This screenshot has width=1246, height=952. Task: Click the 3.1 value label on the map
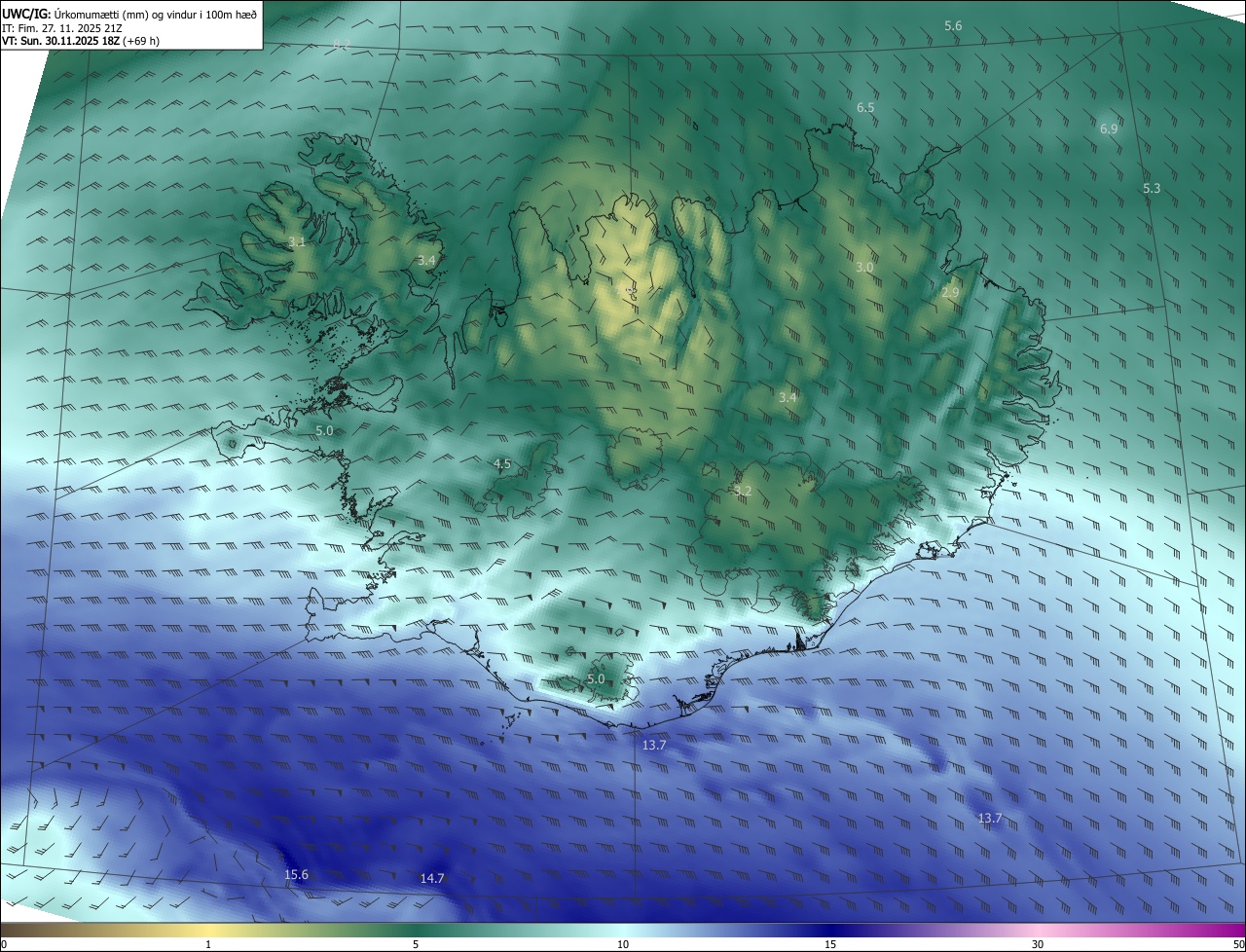pyautogui.click(x=297, y=241)
